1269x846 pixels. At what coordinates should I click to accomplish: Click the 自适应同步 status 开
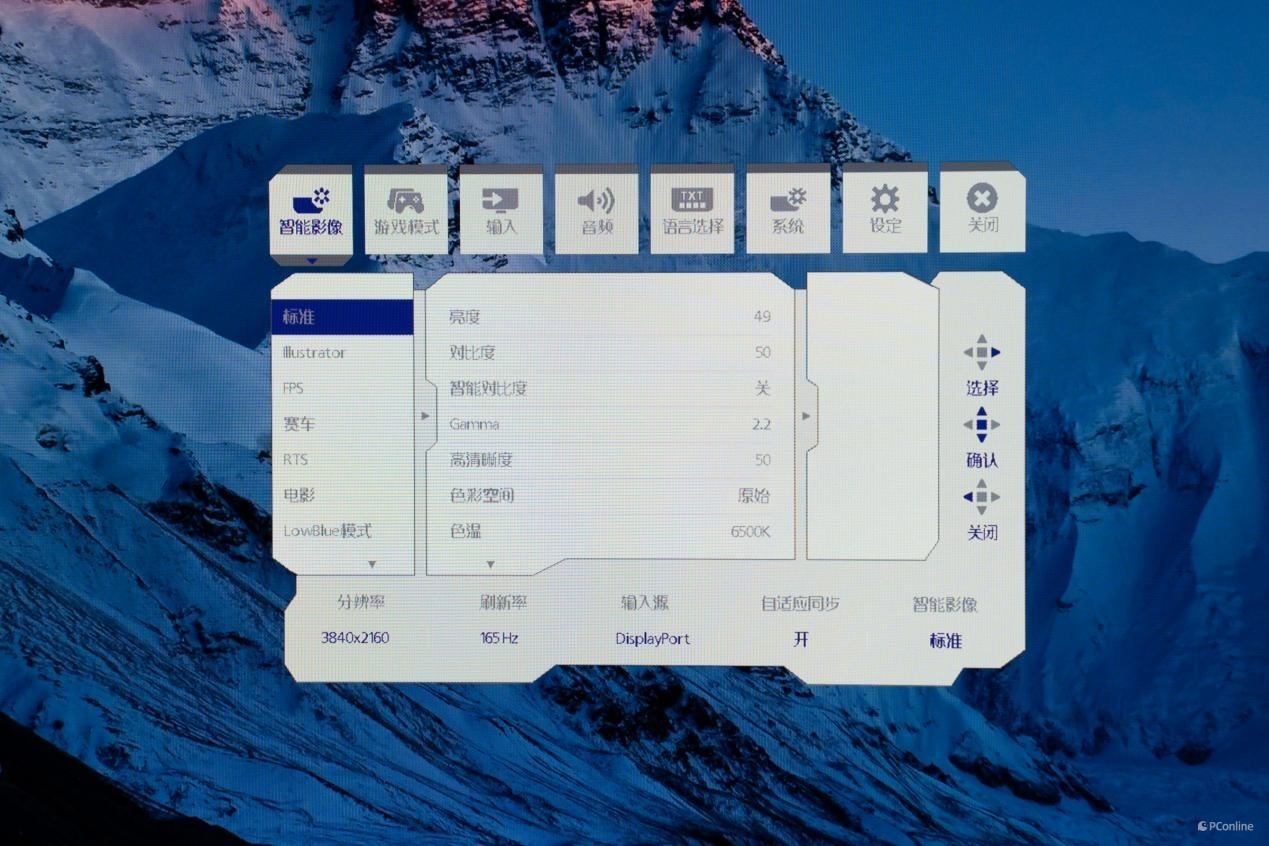801,639
